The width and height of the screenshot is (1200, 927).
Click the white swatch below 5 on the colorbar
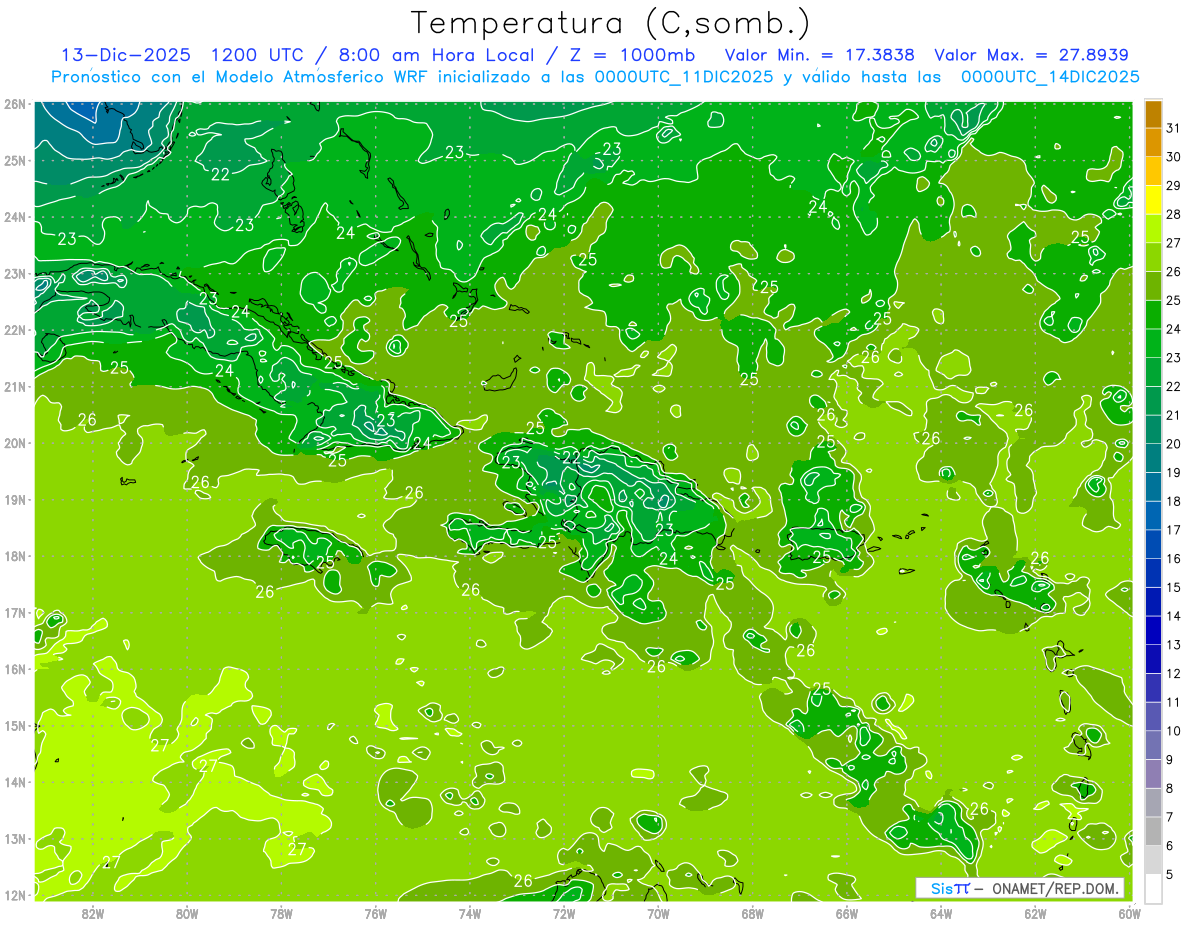1153,887
